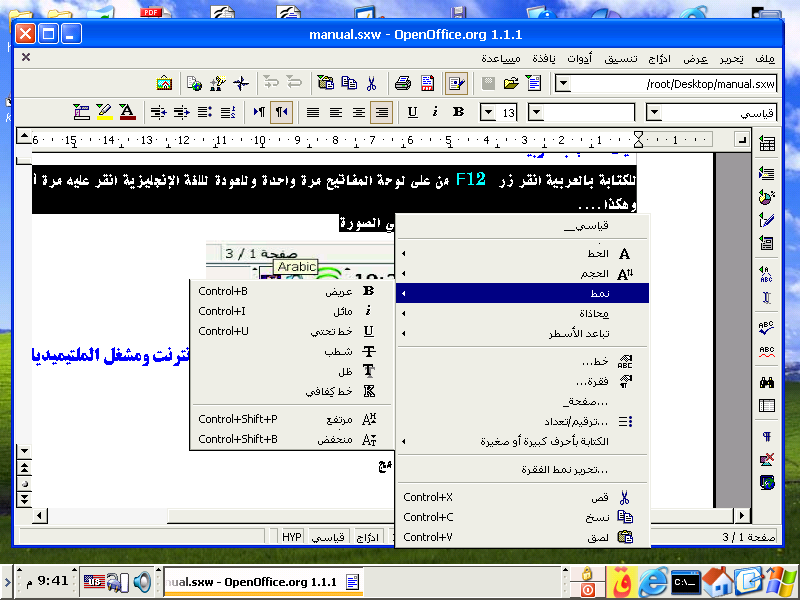800x600 pixels.
Task: Click the Print document icon
Action: [403, 83]
